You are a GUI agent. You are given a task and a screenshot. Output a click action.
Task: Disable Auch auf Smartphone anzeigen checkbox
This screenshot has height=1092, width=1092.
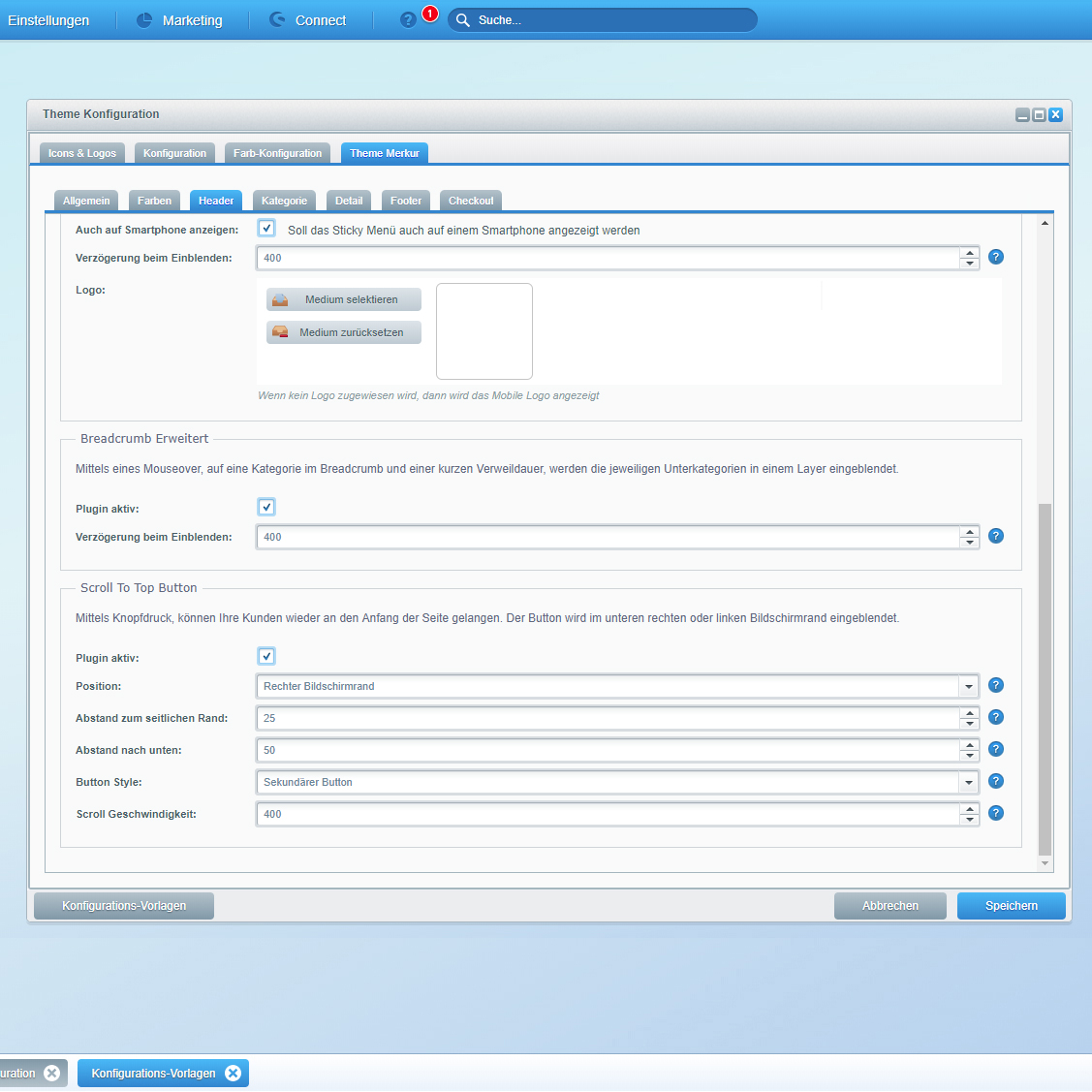point(266,229)
